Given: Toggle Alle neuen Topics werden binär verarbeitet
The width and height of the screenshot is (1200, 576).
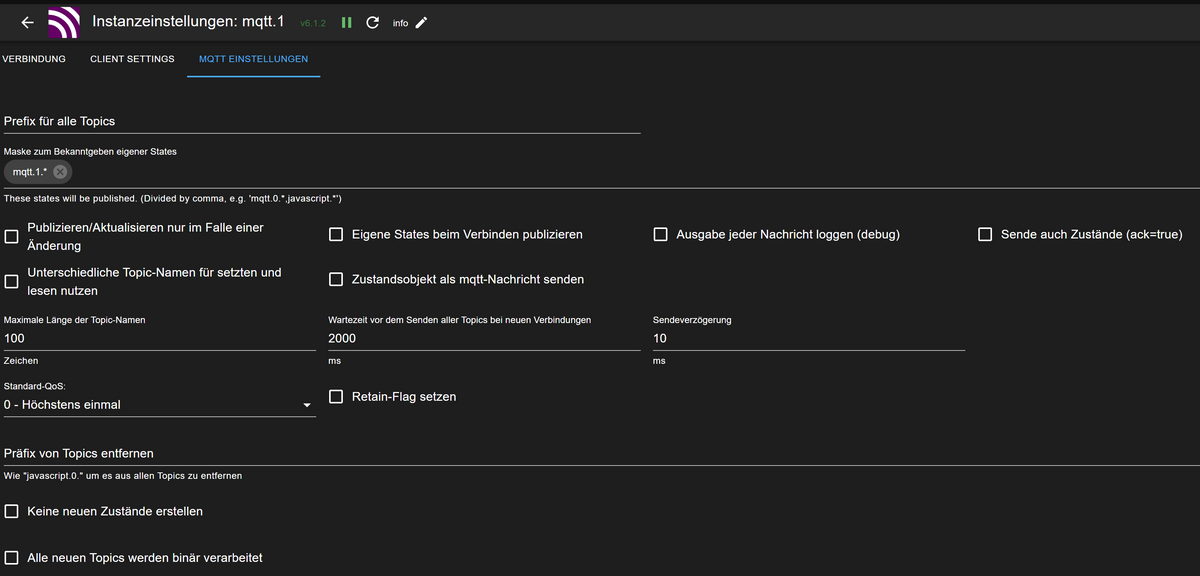Looking at the screenshot, I should point(12,558).
